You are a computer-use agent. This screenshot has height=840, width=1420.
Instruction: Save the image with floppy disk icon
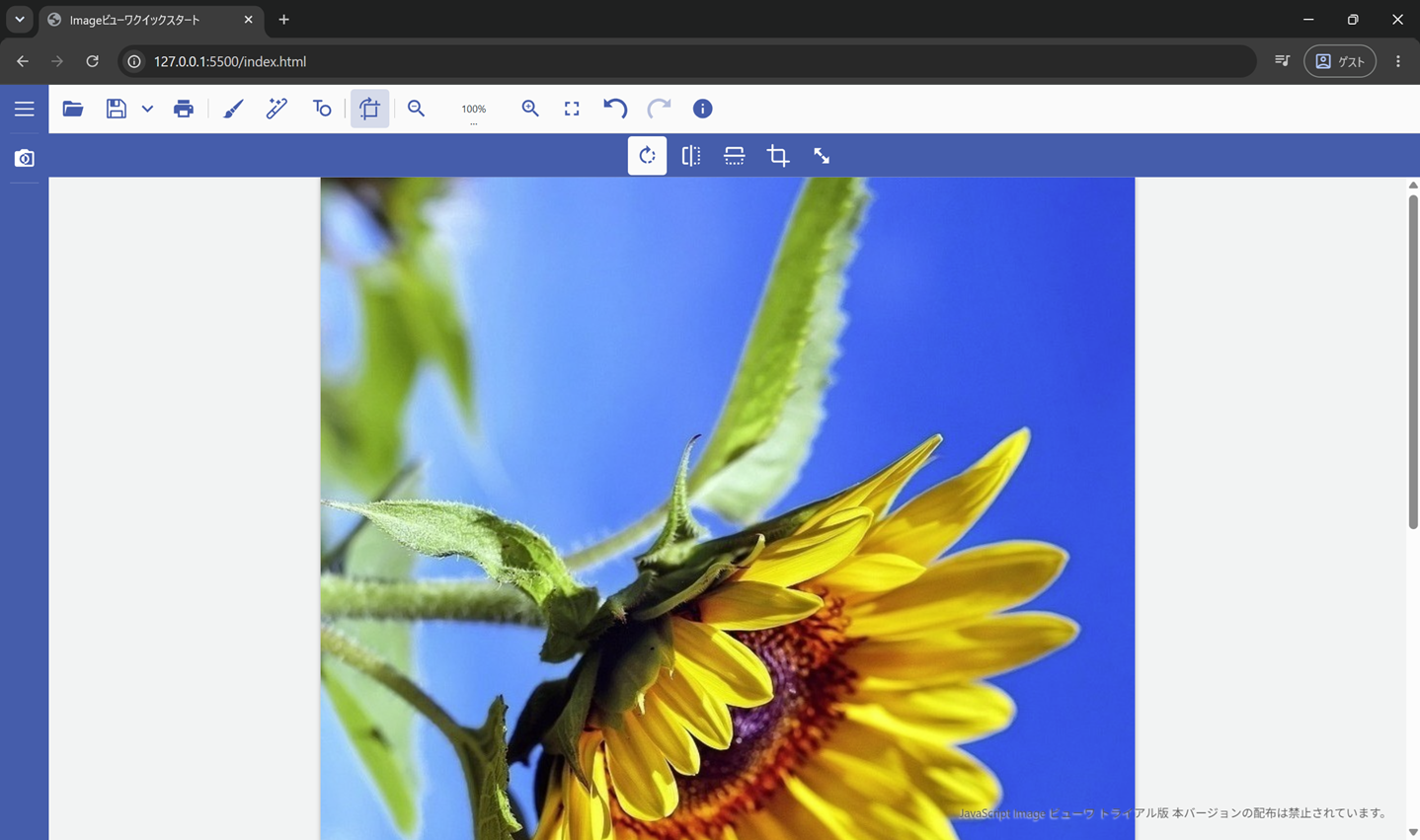(x=117, y=109)
